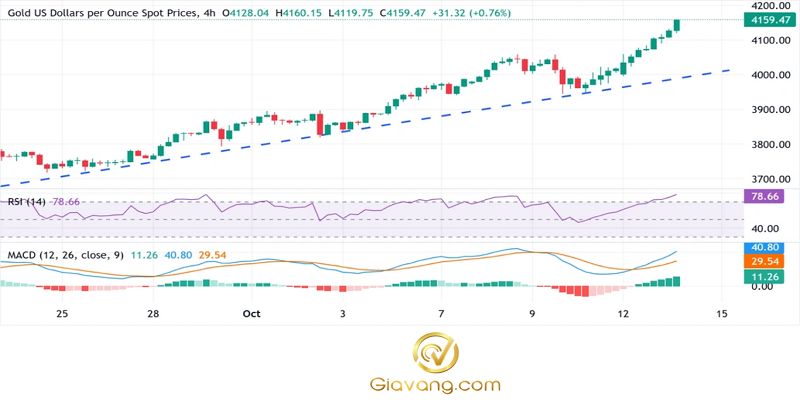Click the 15 date on time axis

tap(721, 314)
